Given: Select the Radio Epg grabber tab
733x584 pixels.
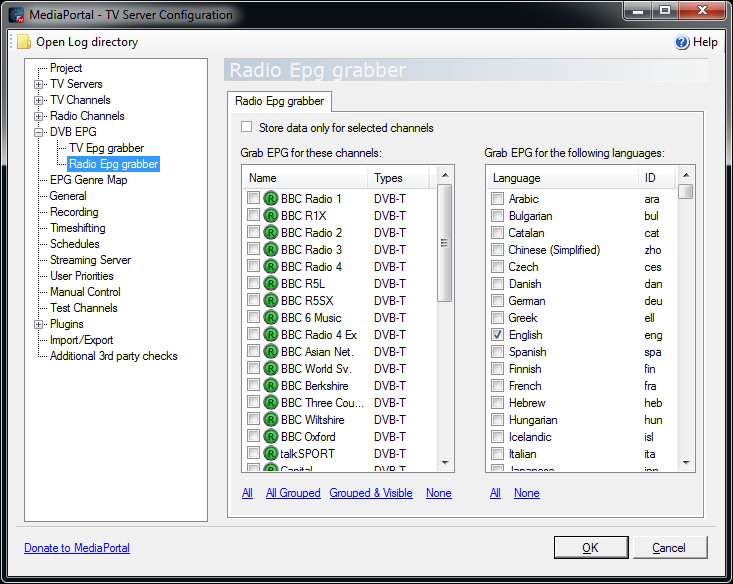Looking at the screenshot, I should [x=280, y=101].
